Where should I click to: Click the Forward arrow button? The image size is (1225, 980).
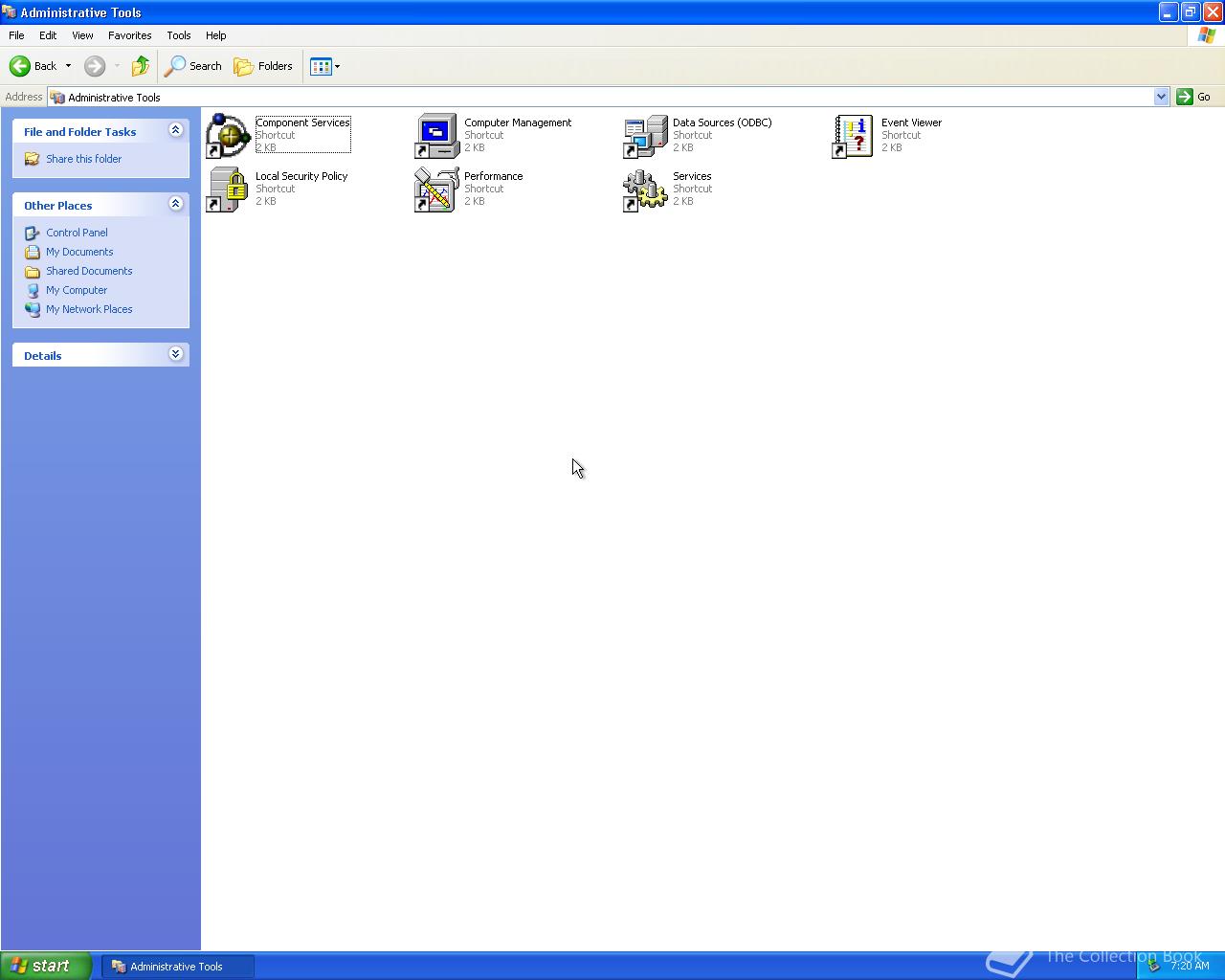pos(95,66)
